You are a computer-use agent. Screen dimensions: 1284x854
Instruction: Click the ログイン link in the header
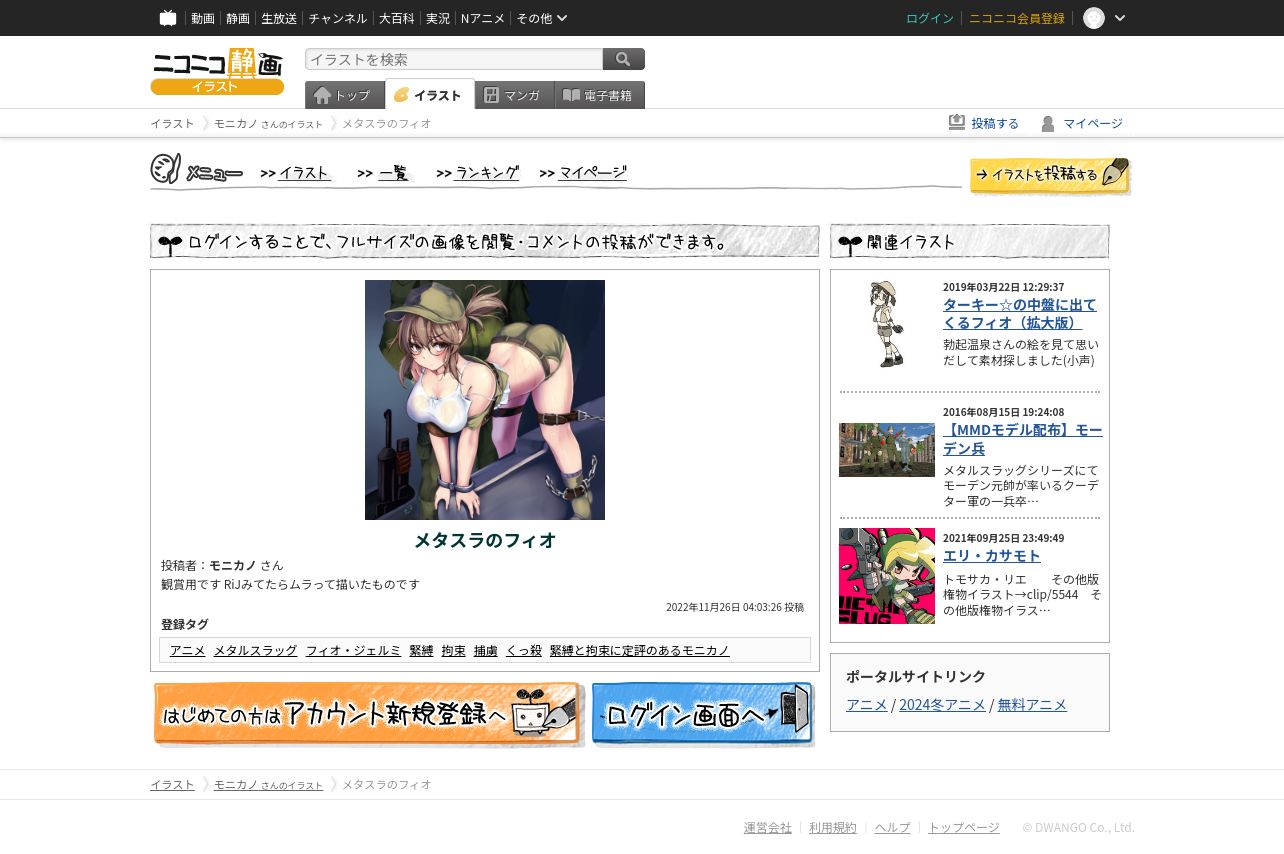[x=930, y=18]
